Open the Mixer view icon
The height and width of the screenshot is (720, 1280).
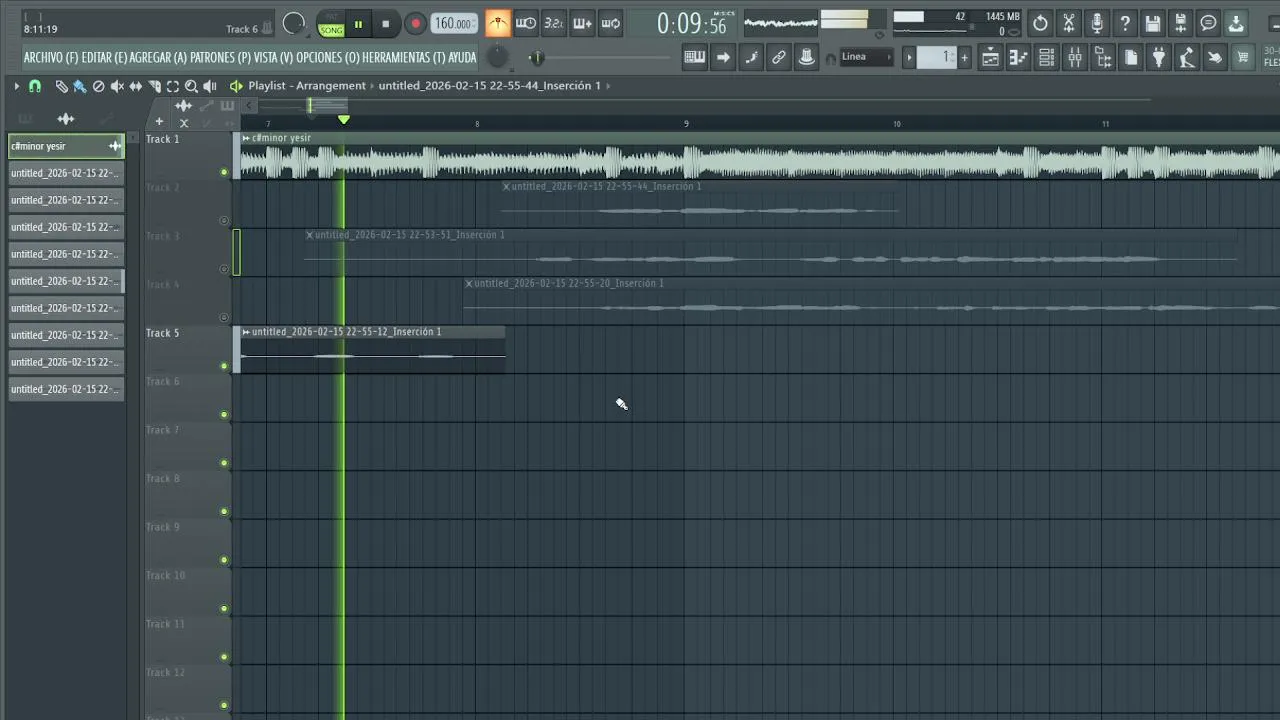[x=1075, y=57]
